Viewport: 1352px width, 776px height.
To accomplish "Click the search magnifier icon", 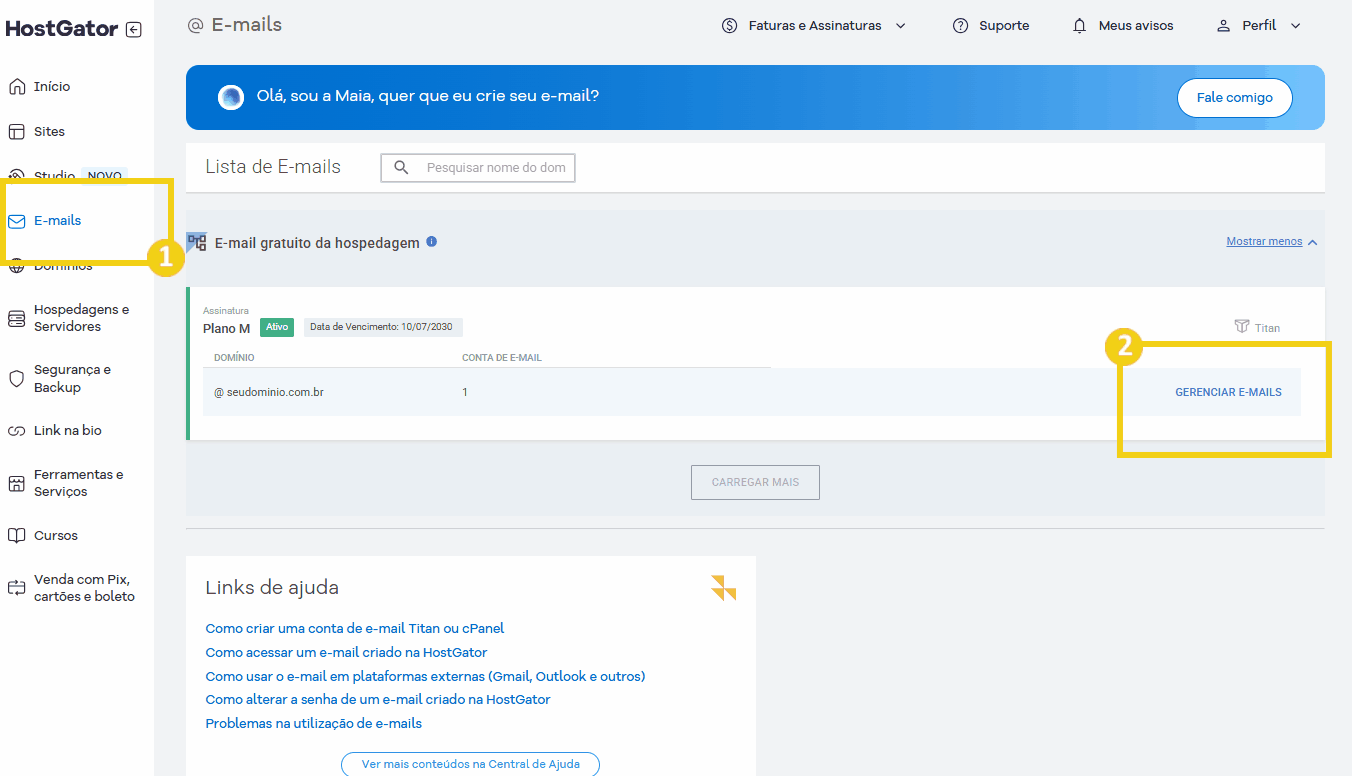I will [401, 168].
